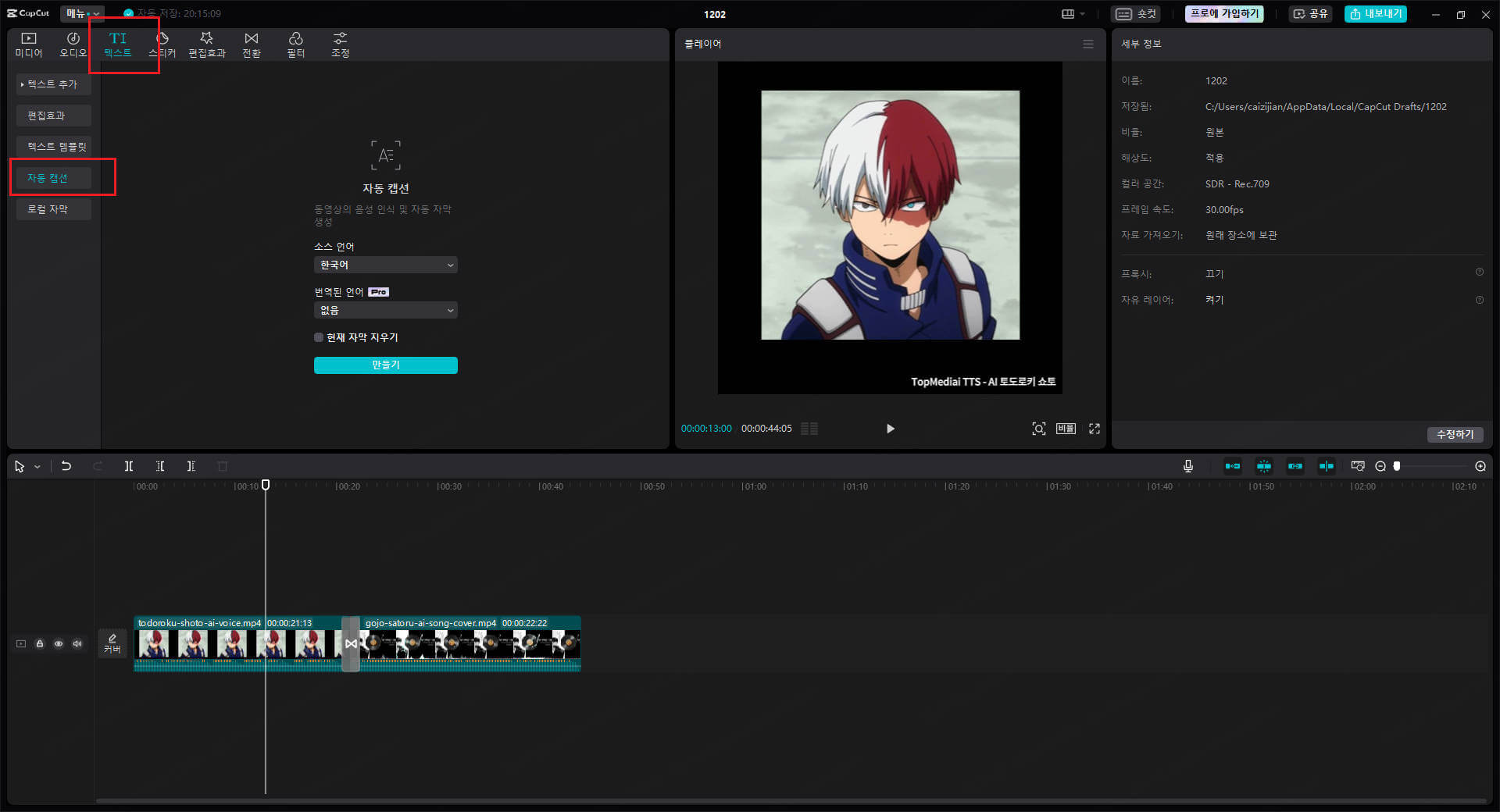Click the 자유 레이어 info help icon
The image size is (1500, 812).
pyautogui.click(x=1480, y=300)
